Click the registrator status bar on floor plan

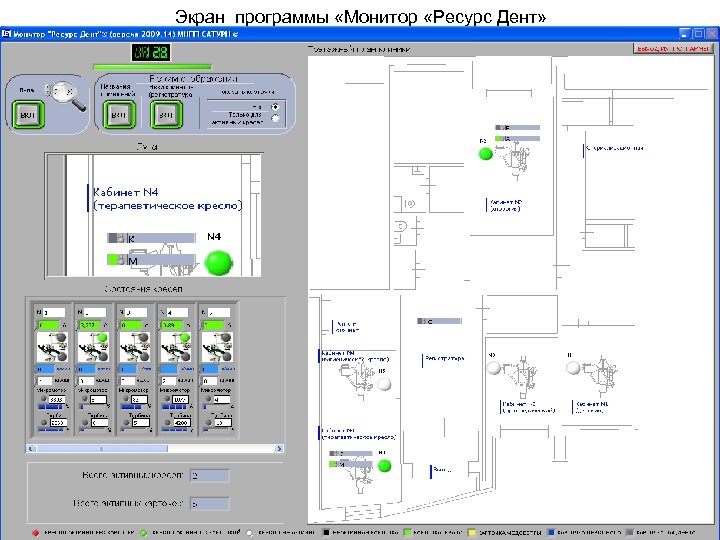pyautogui.click(x=439, y=321)
